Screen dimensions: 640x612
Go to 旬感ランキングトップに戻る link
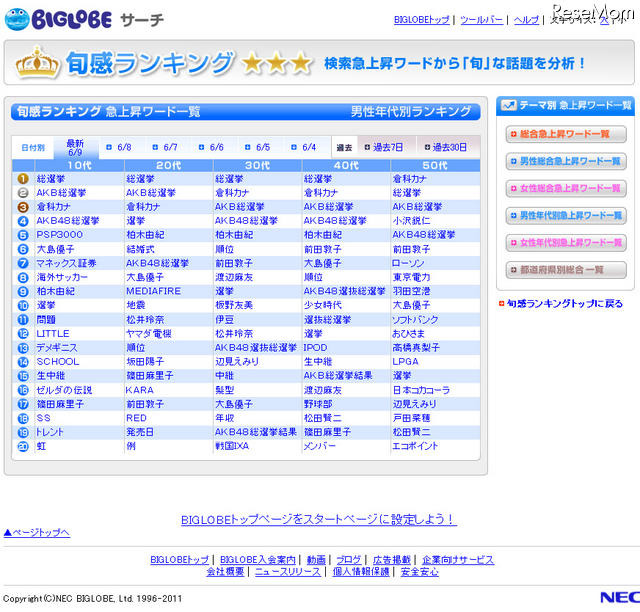[563, 304]
